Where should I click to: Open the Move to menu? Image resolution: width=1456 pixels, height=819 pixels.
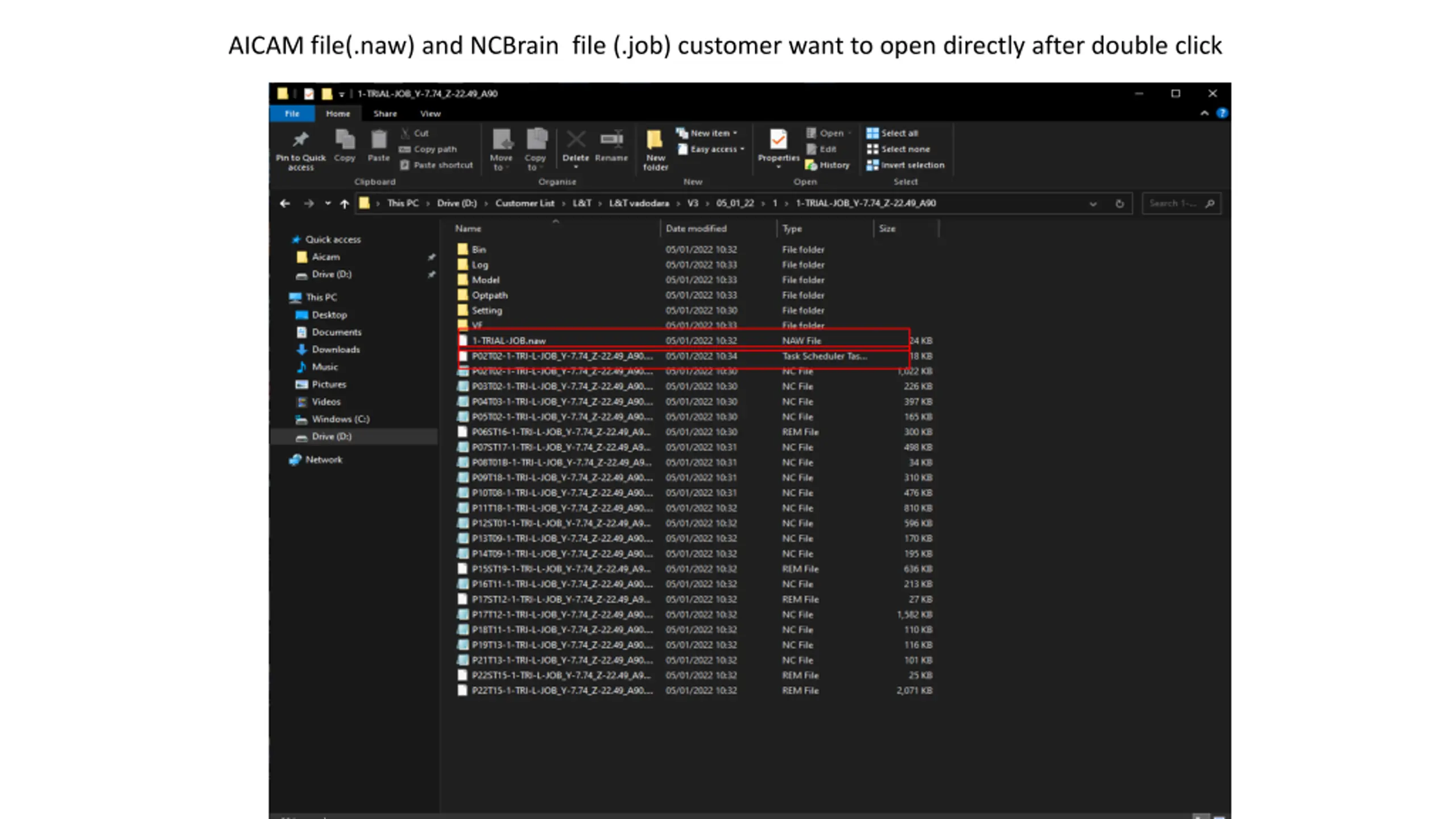click(x=501, y=150)
